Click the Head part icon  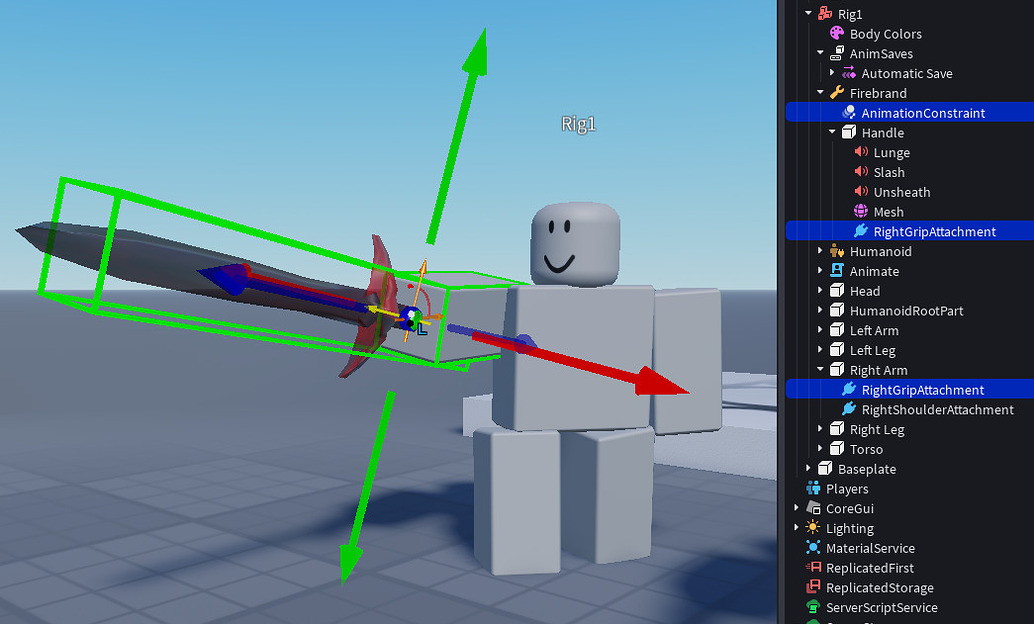[x=836, y=290]
